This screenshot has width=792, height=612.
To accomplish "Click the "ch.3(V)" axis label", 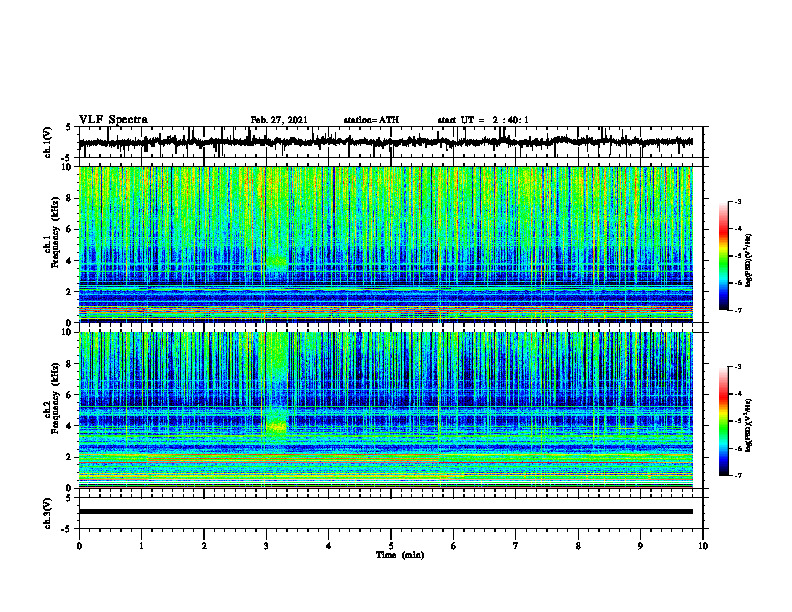I will (48, 513).
